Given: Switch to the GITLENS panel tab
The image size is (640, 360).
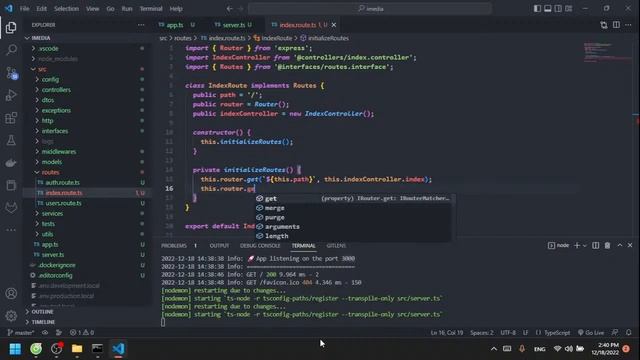Looking at the screenshot, I should tap(336, 245).
